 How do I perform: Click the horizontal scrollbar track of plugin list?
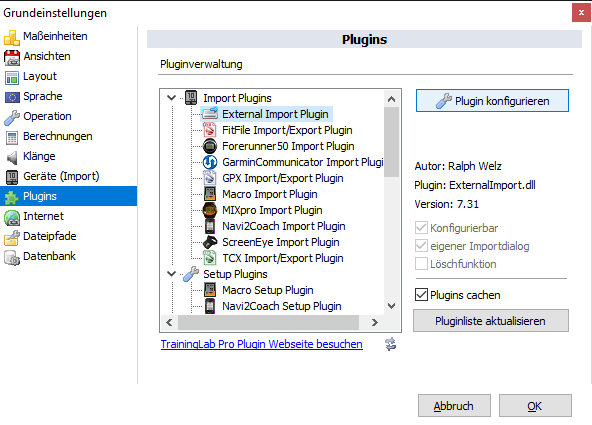click(x=268, y=322)
